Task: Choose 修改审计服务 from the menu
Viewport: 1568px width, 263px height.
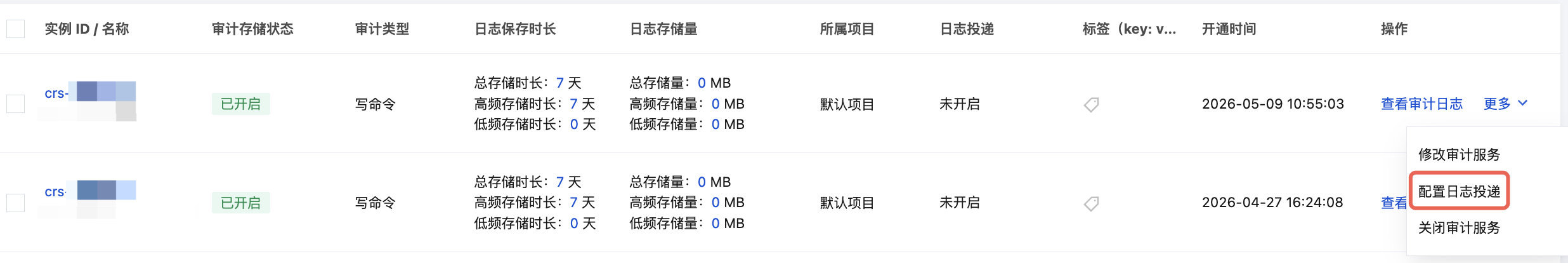Action: (1459, 154)
